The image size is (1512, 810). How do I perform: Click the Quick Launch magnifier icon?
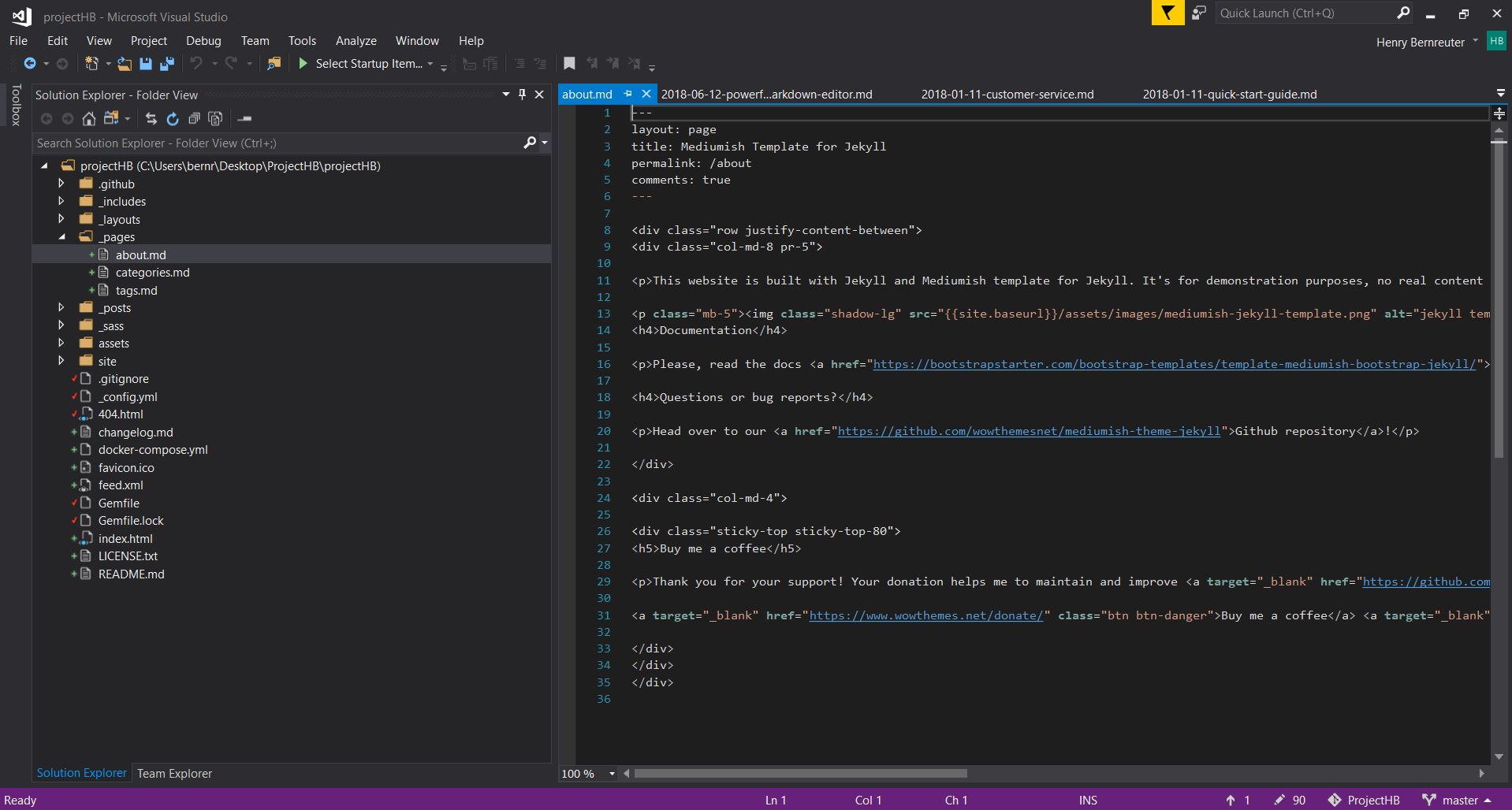pyautogui.click(x=1403, y=13)
